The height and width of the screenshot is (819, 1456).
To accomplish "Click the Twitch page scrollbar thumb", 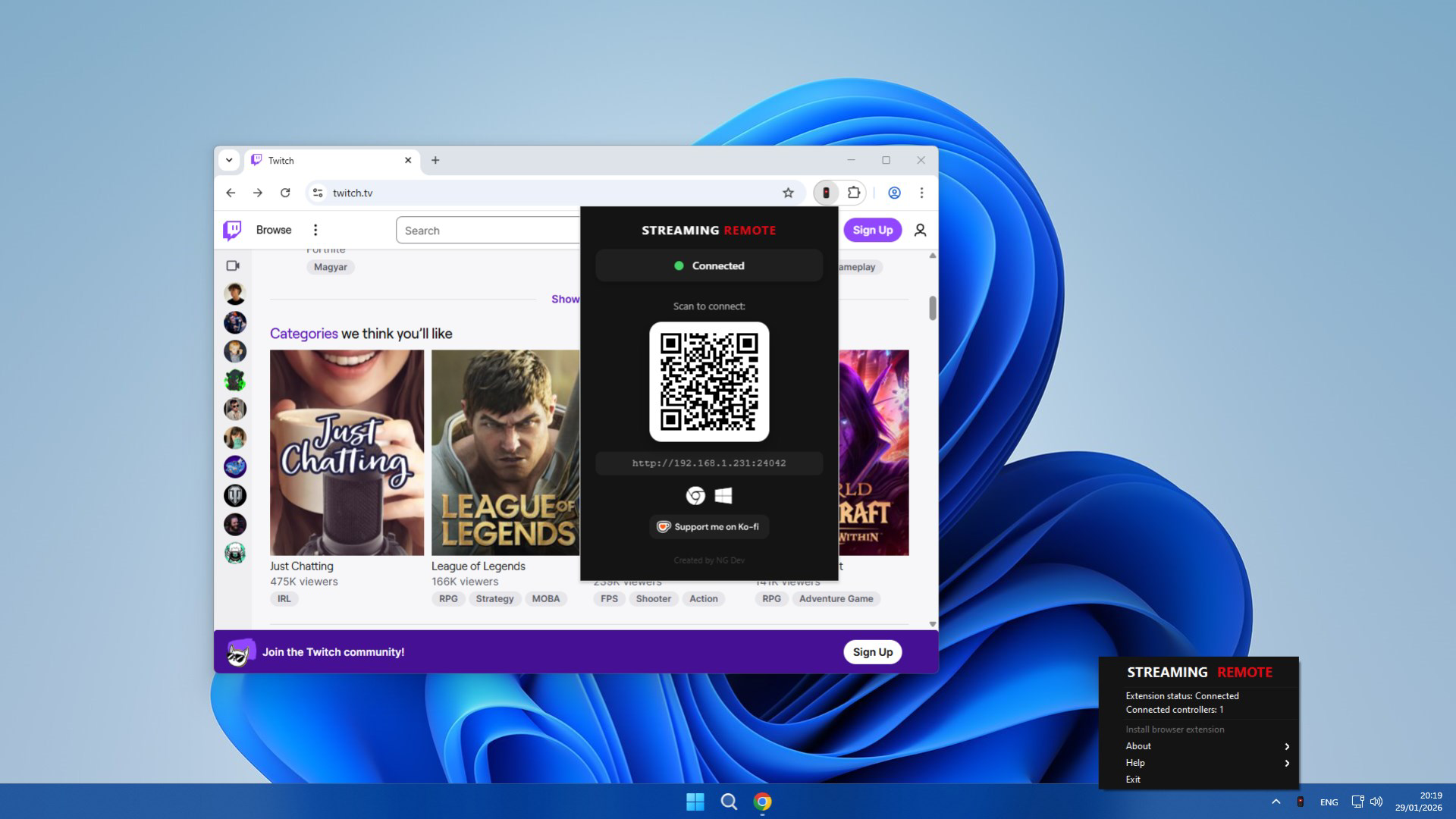I will [x=933, y=308].
